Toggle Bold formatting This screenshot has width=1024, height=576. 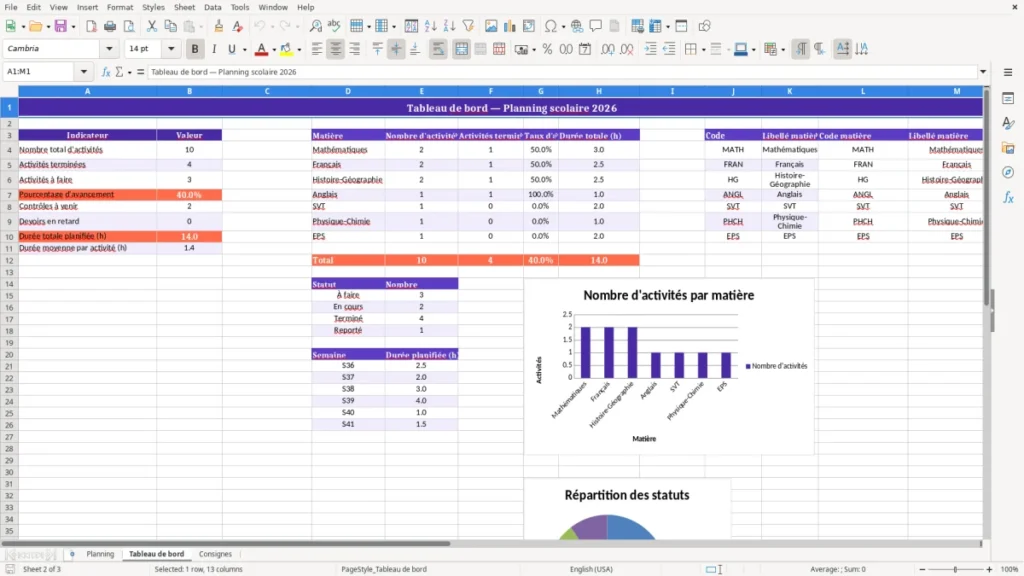195,49
